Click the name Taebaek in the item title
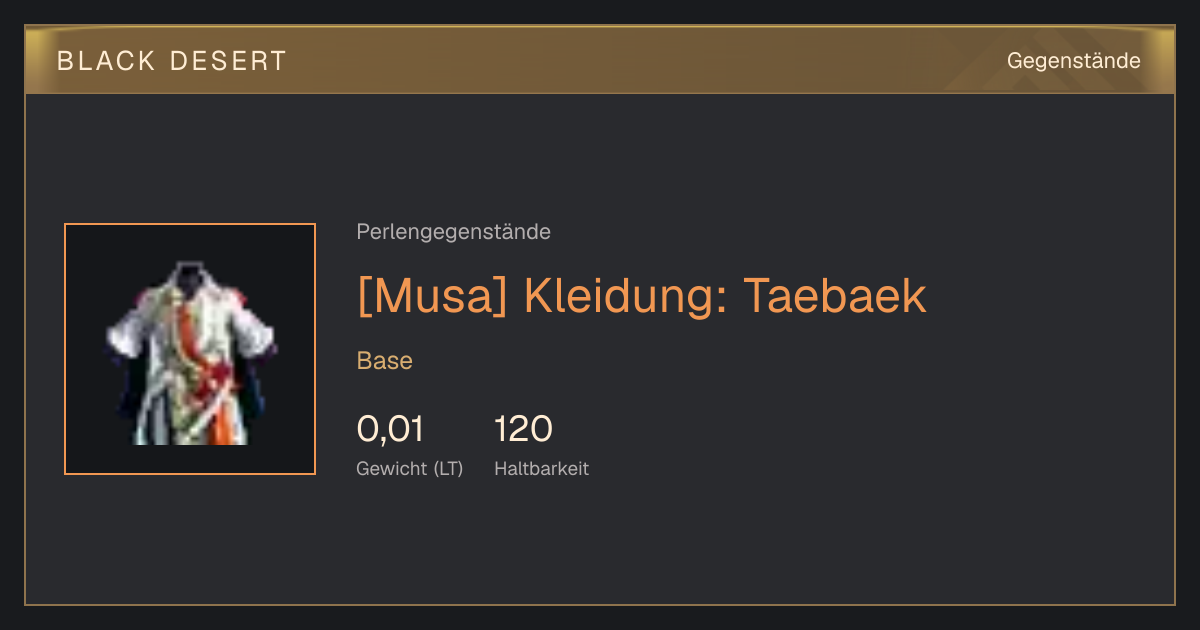 (x=835, y=296)
